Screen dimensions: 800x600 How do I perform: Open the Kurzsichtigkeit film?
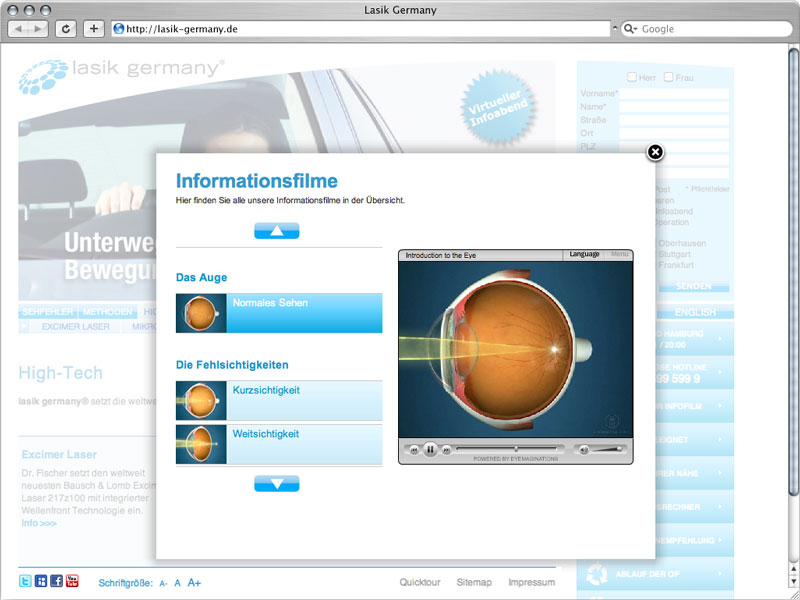coord(279,401)
